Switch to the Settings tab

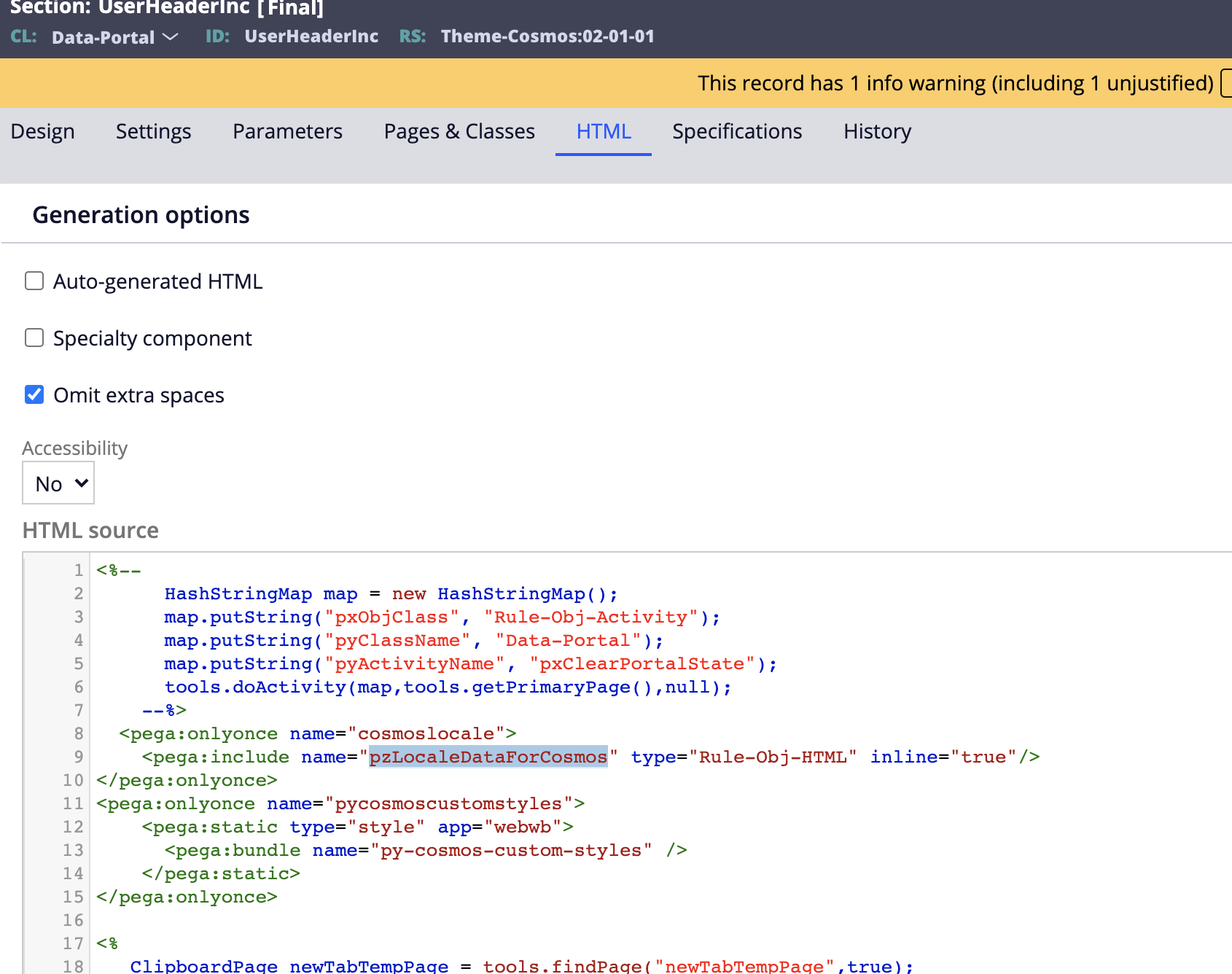153,131
